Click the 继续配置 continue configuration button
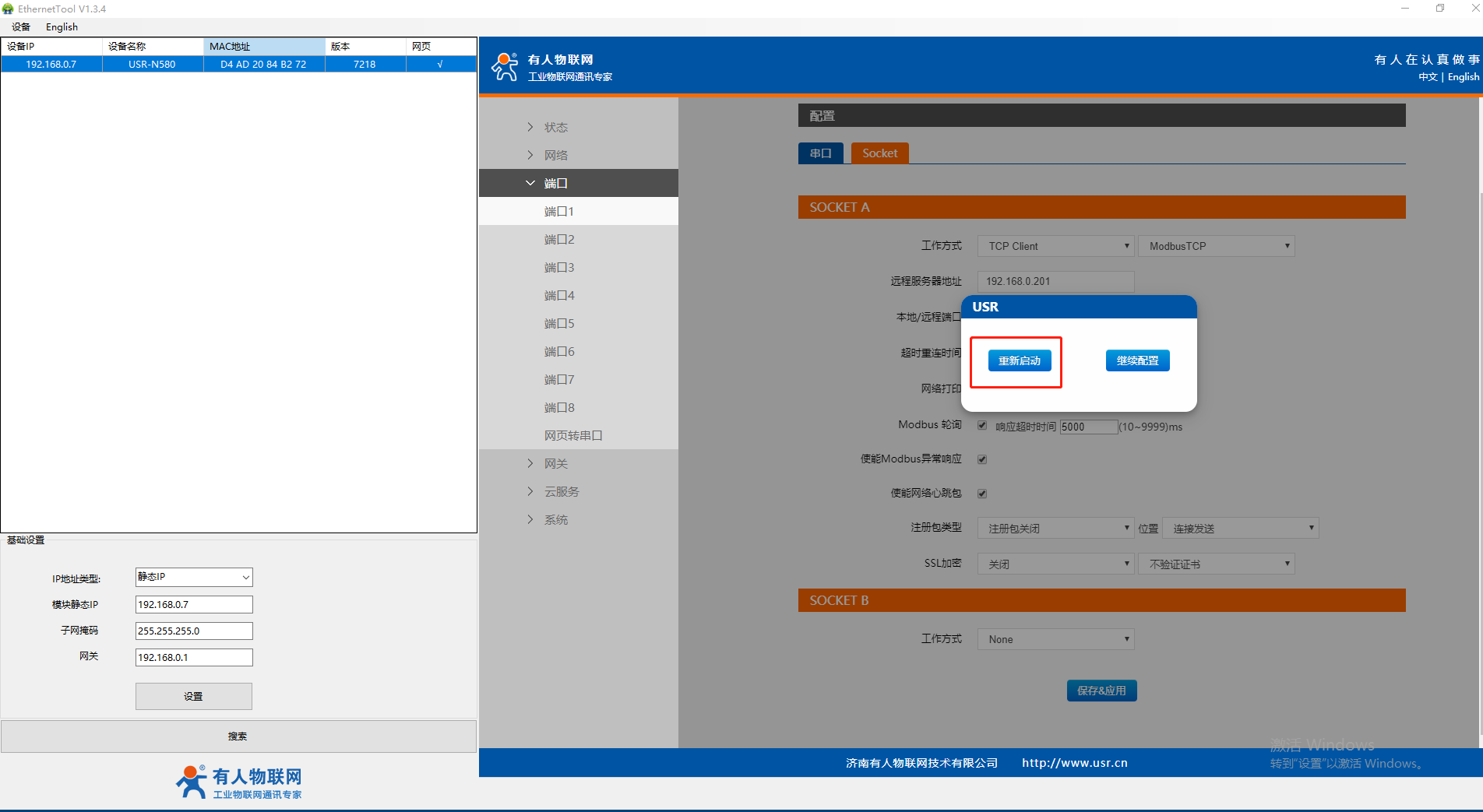 coord(1137,360)
